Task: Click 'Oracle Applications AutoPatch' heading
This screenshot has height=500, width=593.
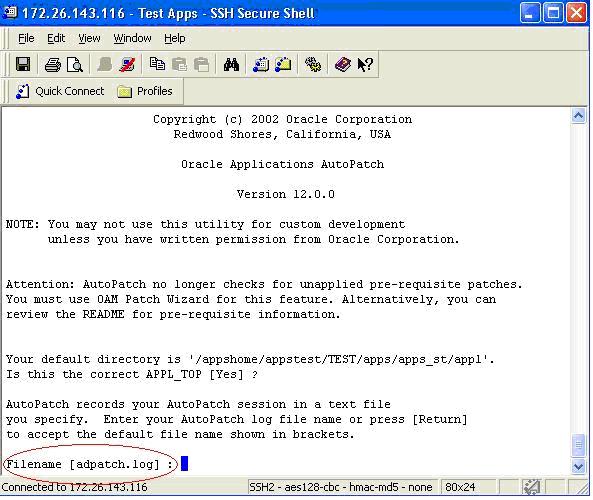Action: [282, 165]
